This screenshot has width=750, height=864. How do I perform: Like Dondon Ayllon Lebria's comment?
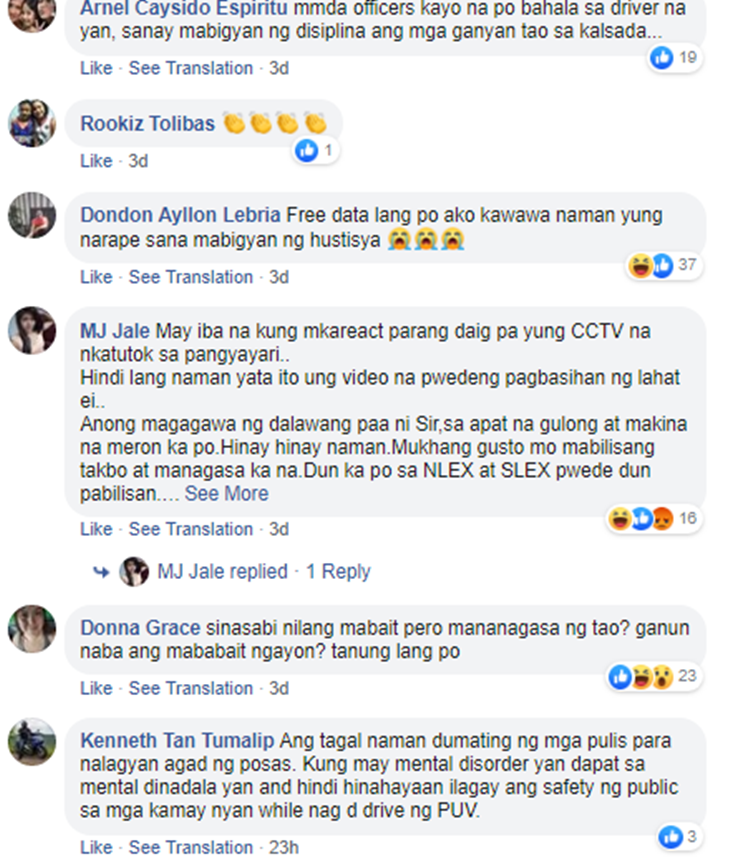(x=96, y=277)
